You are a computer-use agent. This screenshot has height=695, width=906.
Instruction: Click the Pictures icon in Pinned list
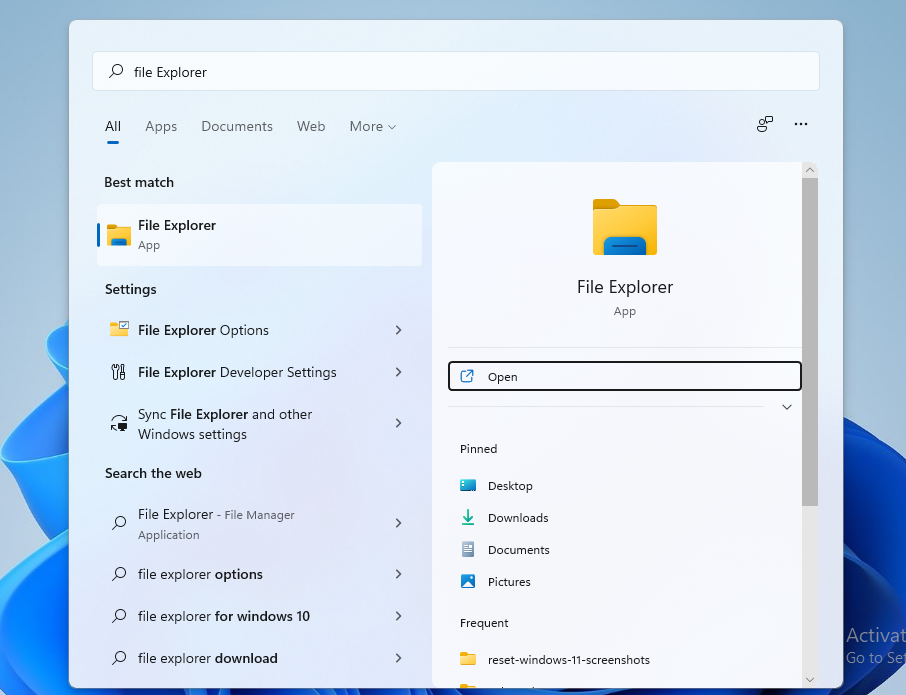point(468,581)
